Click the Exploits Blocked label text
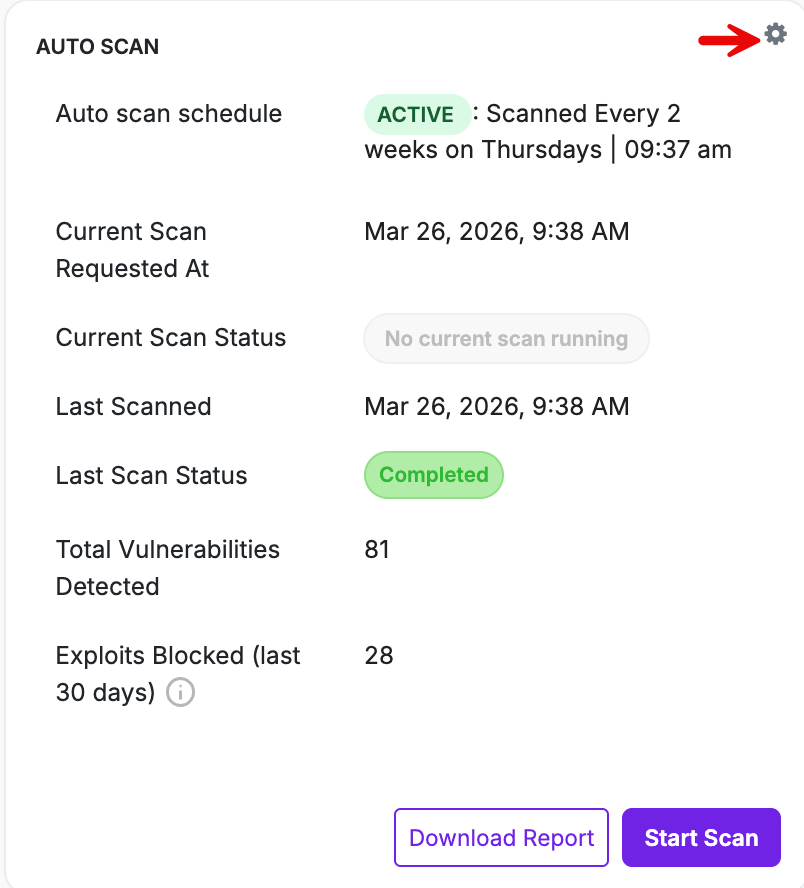 178,657
